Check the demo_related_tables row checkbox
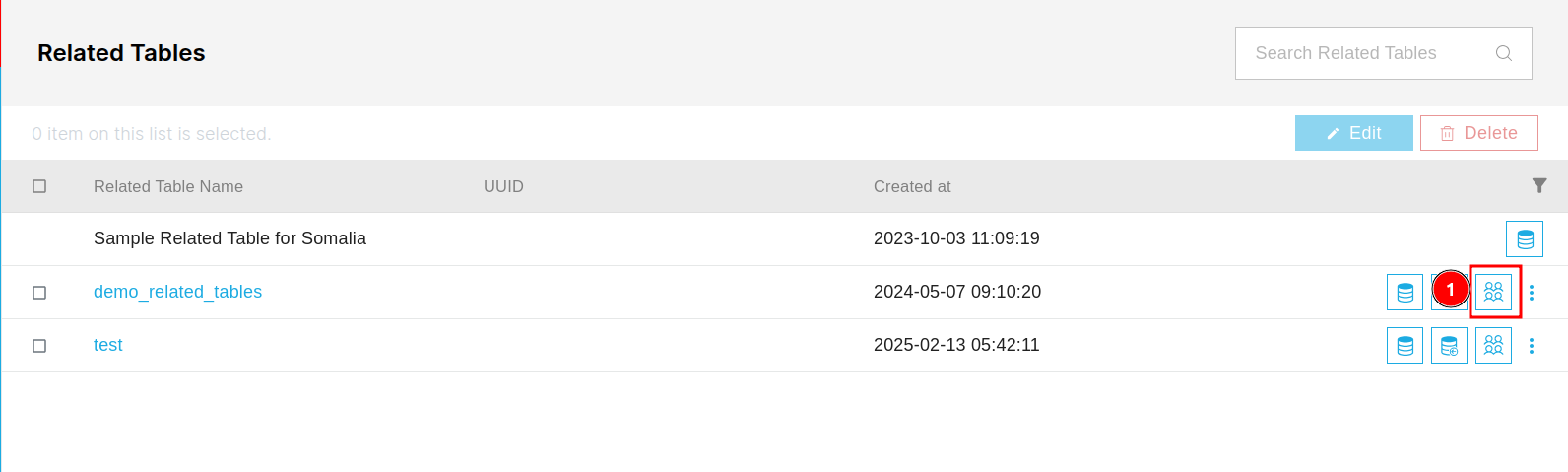1568x472 pixels. (x=39, y=293)
